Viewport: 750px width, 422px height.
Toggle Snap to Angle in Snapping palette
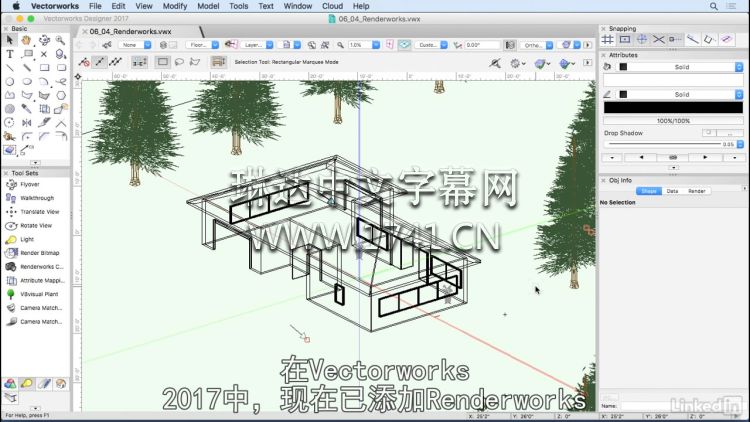click(x=642, y=40)
